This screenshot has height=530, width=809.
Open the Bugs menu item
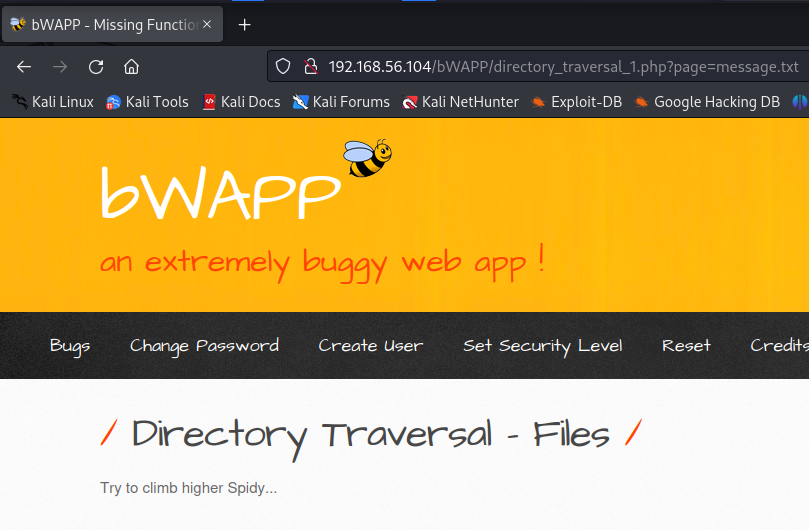tap(70, 346)
